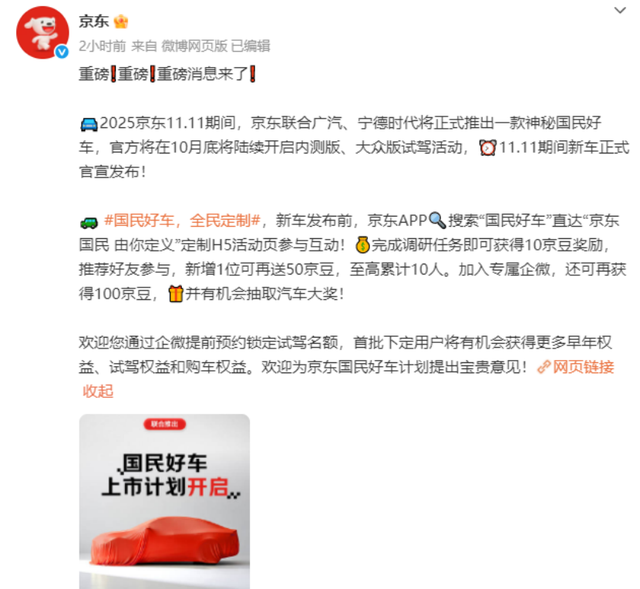Open the 国民好车上市计划开启 image thumbnail
This screenshot has height=589, width=640.
tap(164, 501)
